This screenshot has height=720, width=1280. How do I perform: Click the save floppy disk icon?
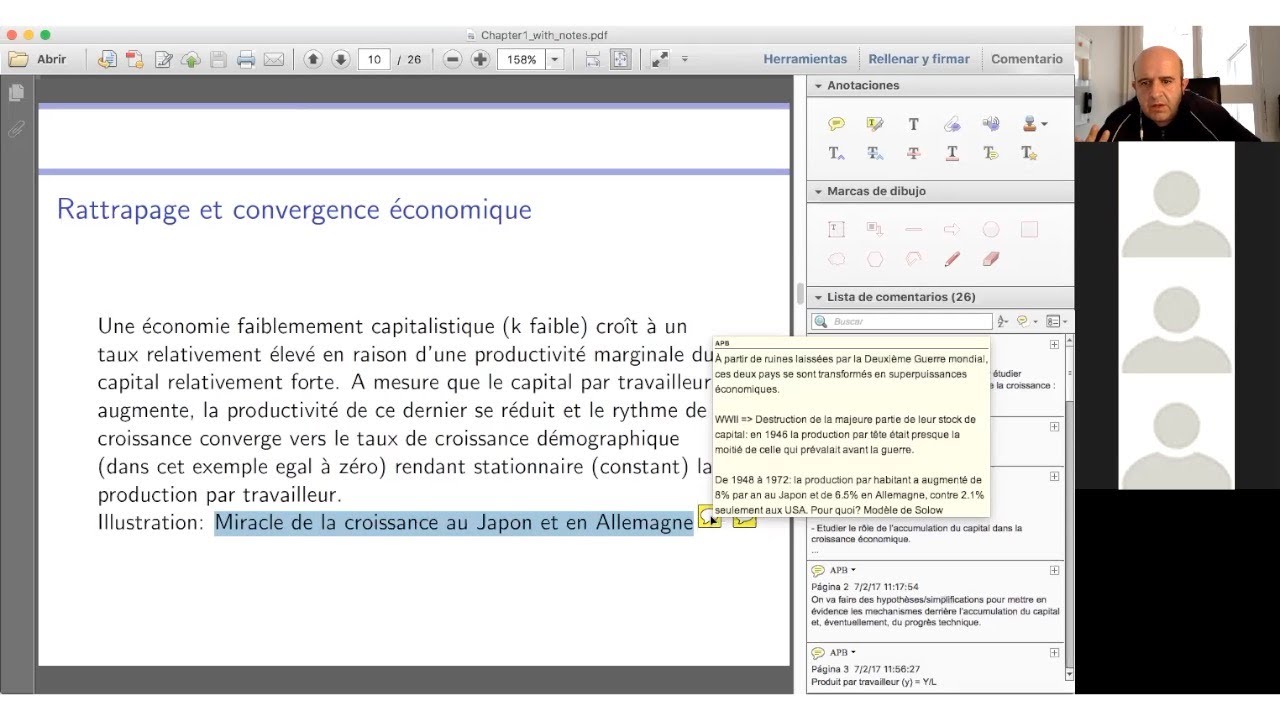(x=218, y=59)
